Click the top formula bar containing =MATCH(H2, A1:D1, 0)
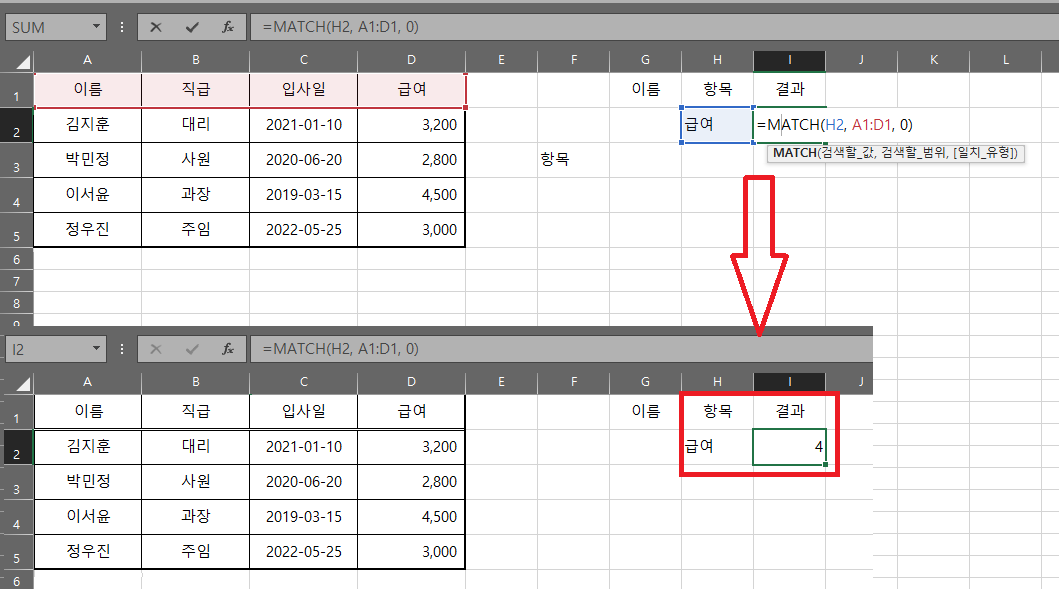Screen dimensions: 1059x589 tap(654, 28)
